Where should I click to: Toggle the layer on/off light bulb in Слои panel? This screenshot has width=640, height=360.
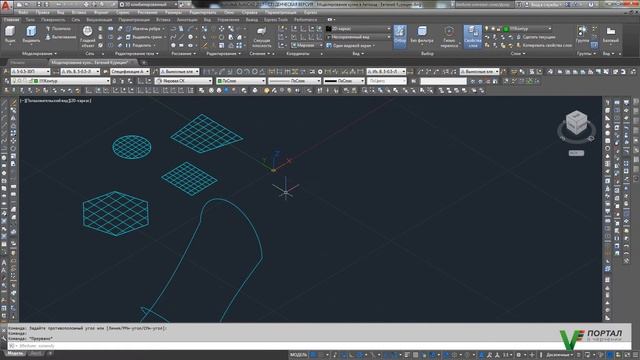486,29
